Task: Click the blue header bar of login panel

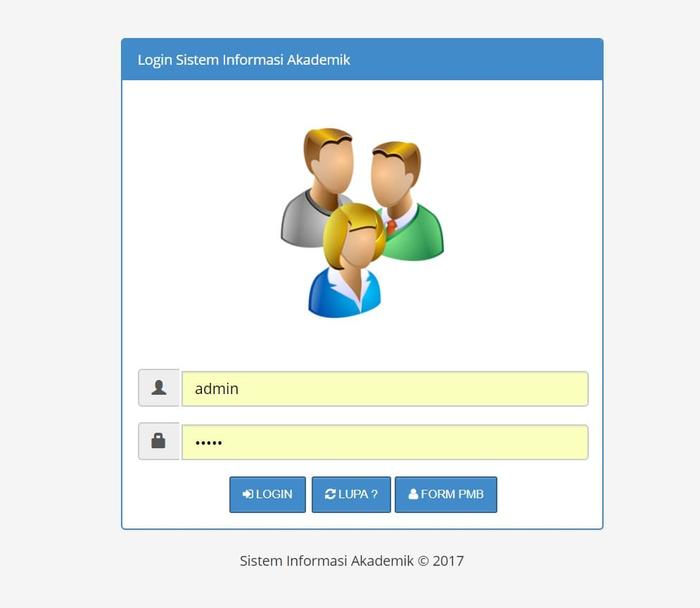Action: point(362,59)
